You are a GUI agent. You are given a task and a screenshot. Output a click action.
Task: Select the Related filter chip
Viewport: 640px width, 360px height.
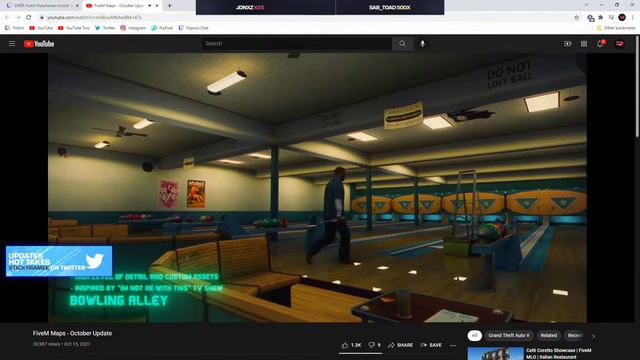pos(549,336)
